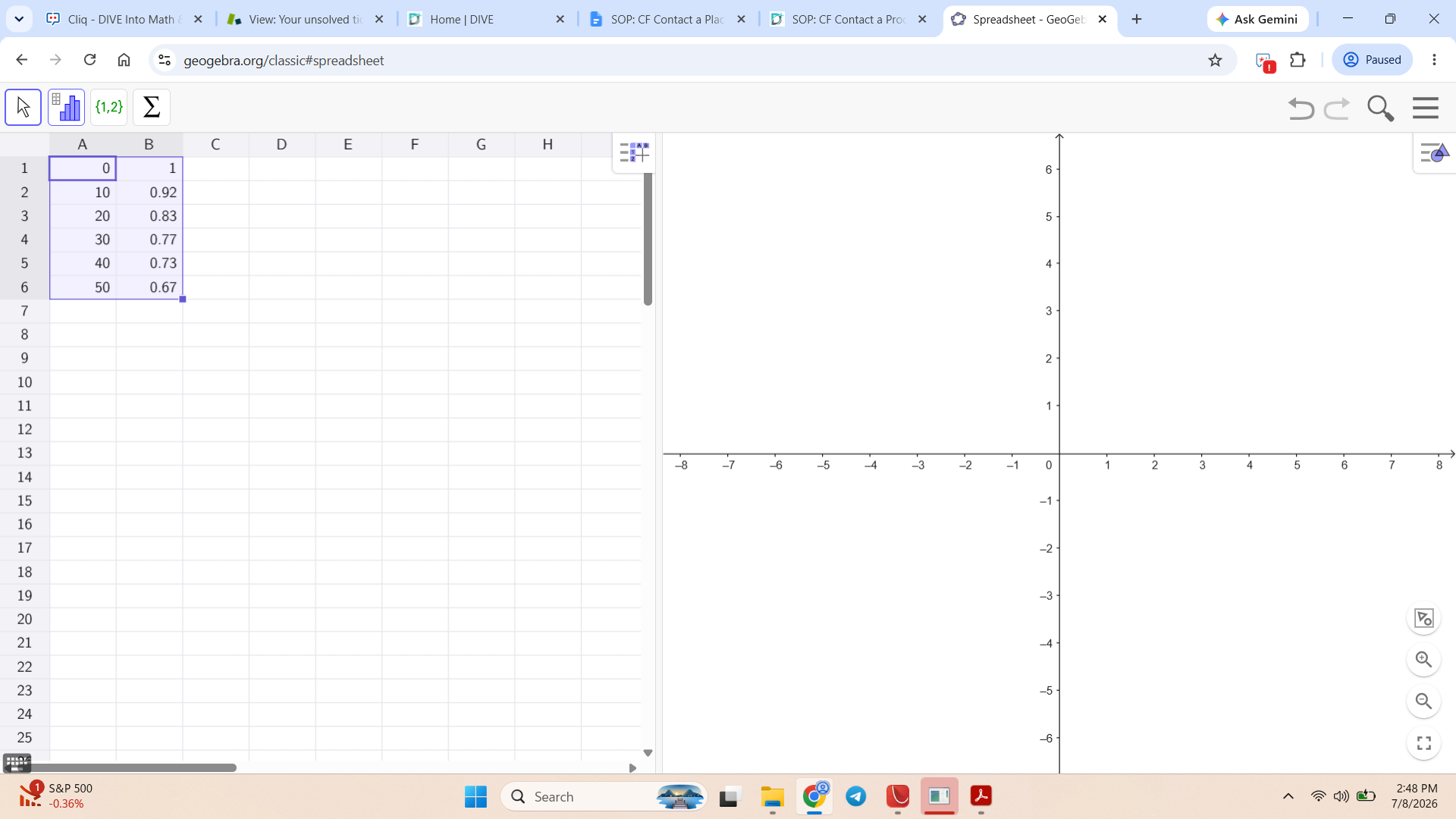Select column B header
The width and height of the screenshot is (1456, 819).
pos(149,144)
